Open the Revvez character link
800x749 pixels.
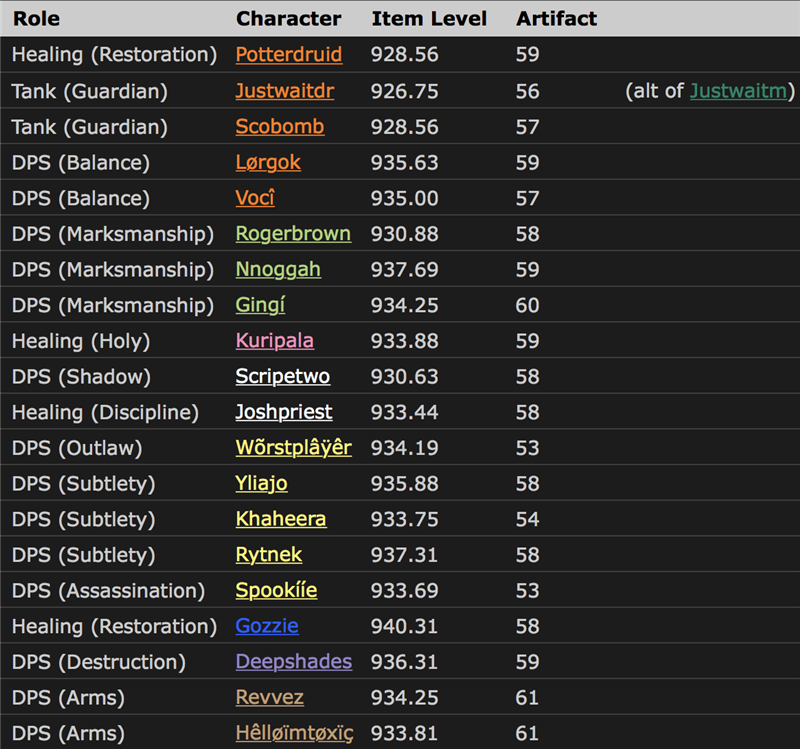269,698
